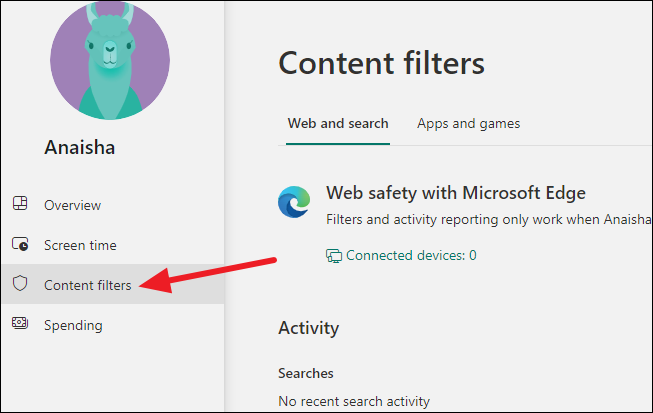Open Anaisha's llama profile avatar
This screenshot has height=413, width=653.
[110, 60]
